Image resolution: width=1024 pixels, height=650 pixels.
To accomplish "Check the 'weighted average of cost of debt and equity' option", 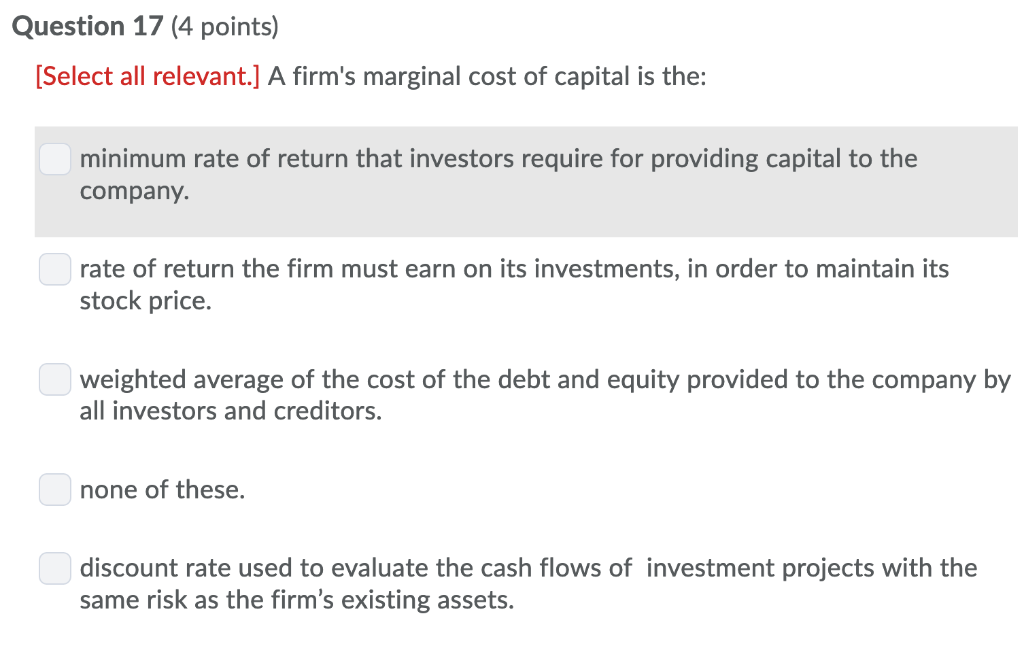I will pos(55,379).
